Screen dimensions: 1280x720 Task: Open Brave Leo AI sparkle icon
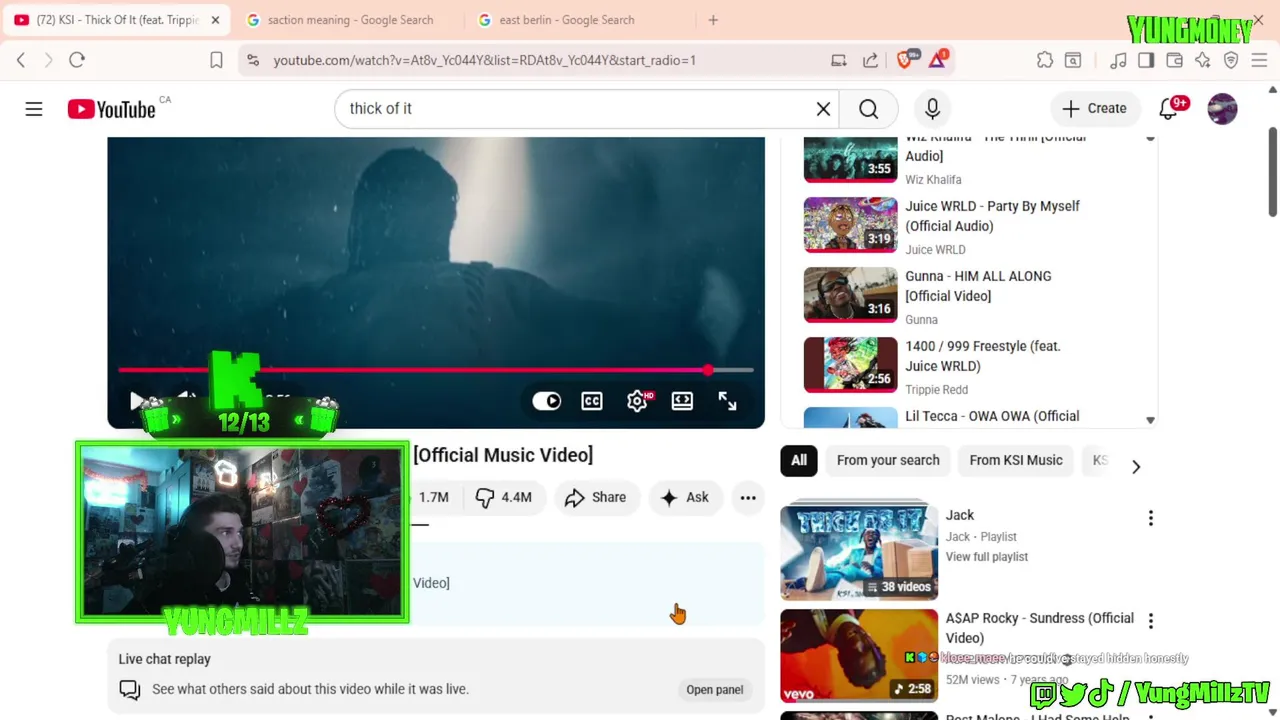tap(1203, 60)
